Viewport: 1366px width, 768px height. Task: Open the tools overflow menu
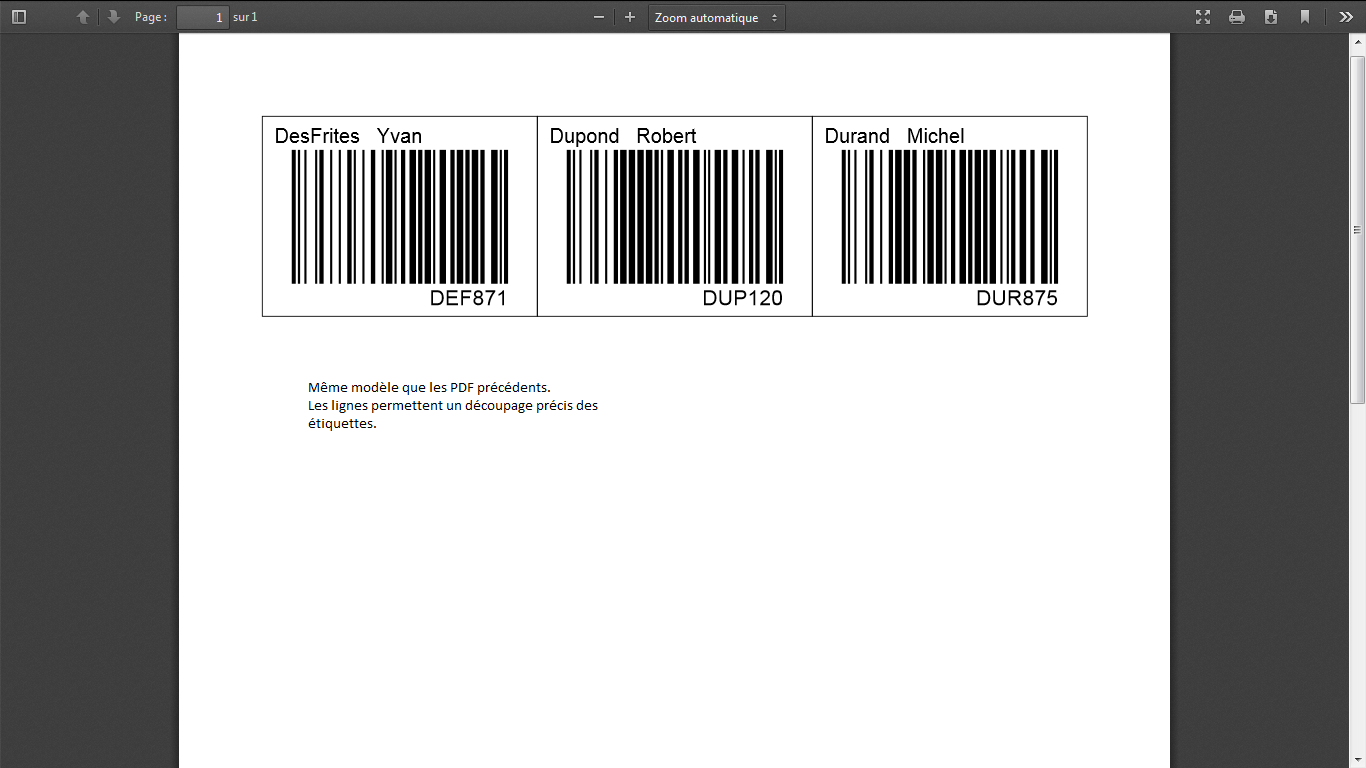[x=1346, y=17]
